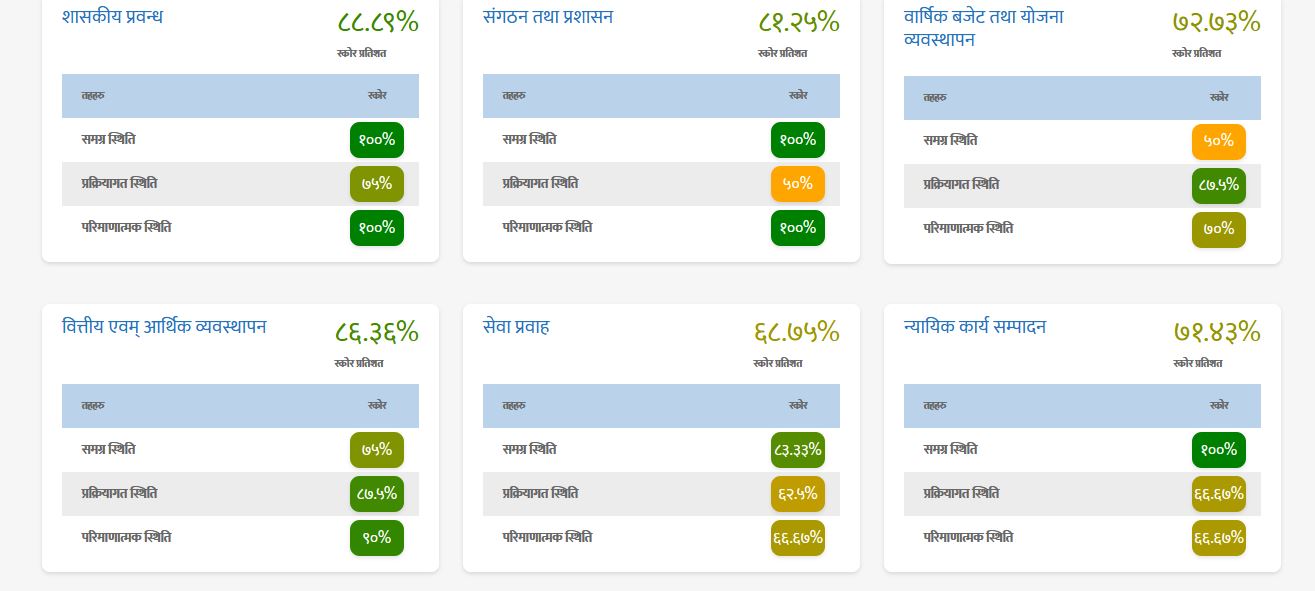Click the ६२.५% badge in सेवा प्रवाह

pyautogui.click(x=797, y=494)
